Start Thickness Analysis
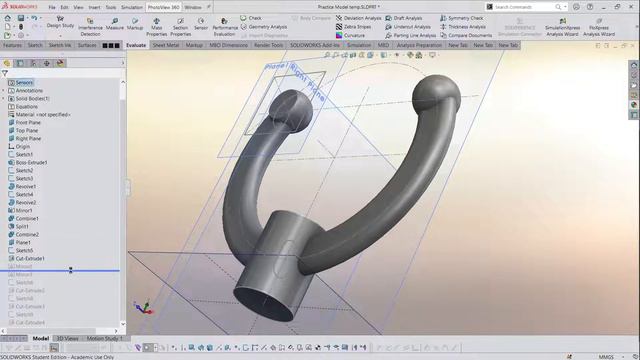Screen dimensions: 640x360 pos(463,27)
